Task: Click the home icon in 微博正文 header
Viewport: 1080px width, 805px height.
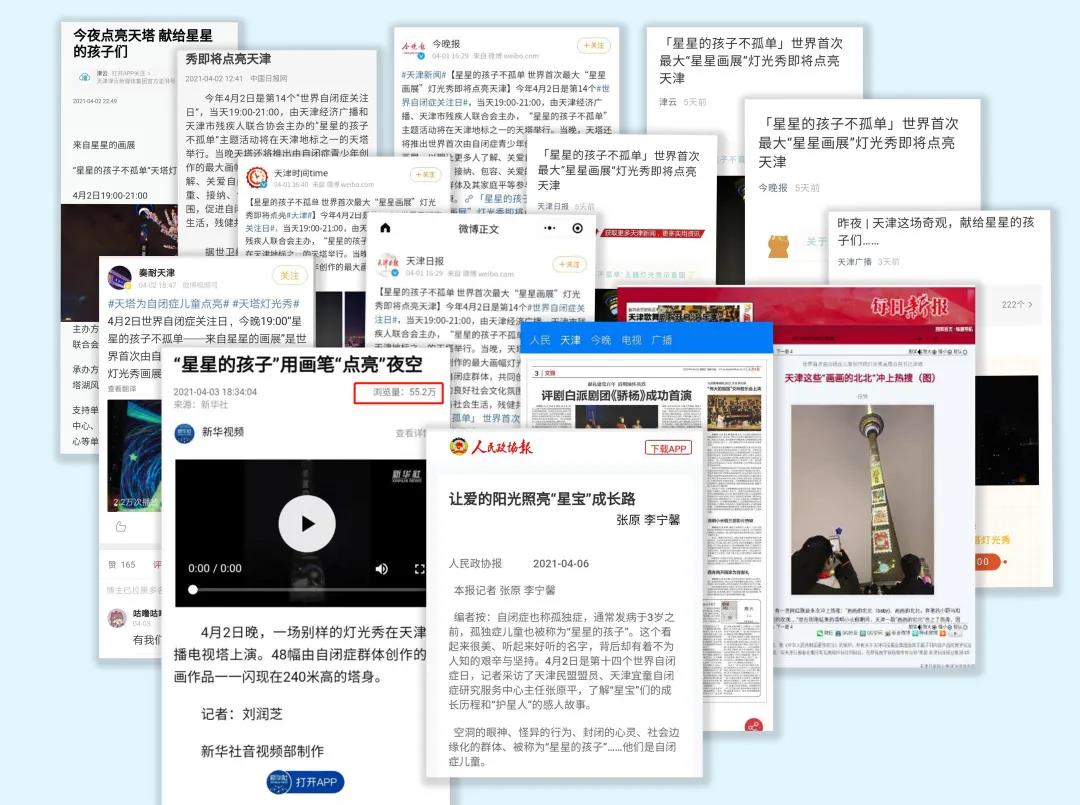Action: click(385, 228)
